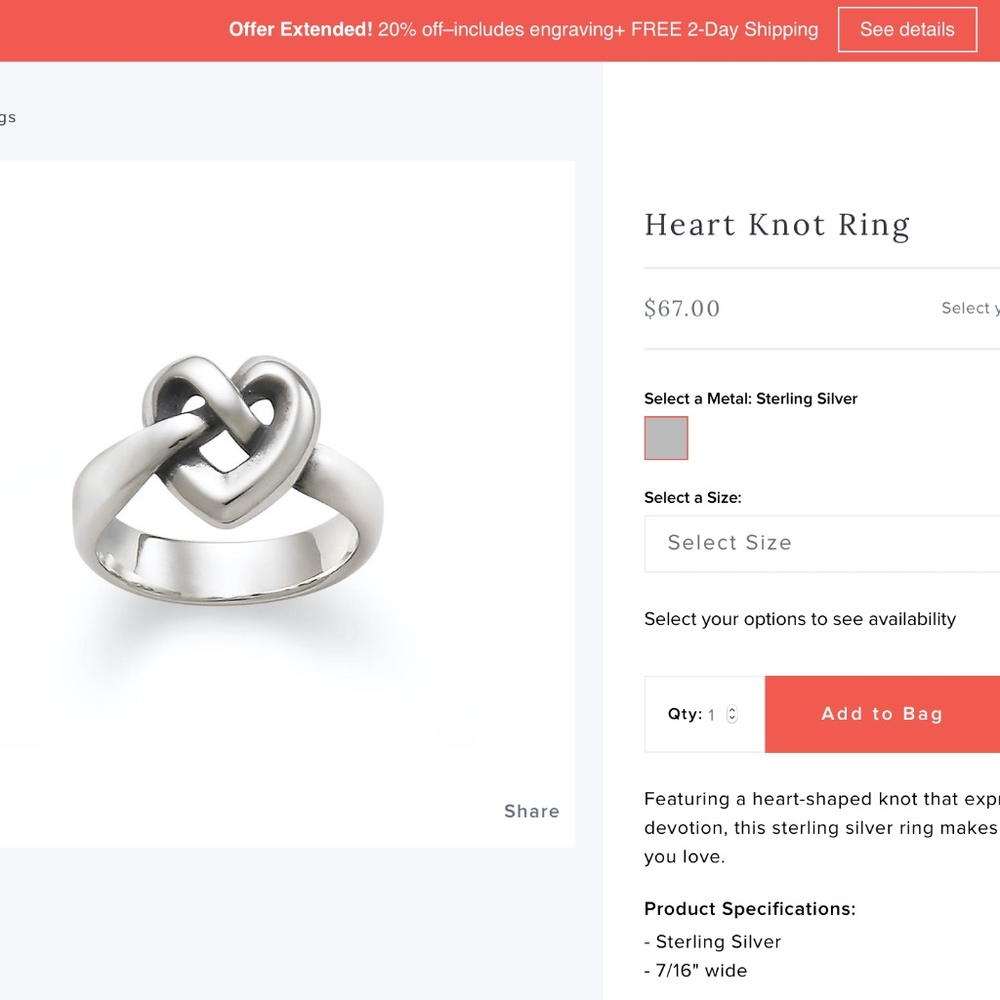Click the Heart Knot Ring product title

pyautogui.click(x=777, y=224)
